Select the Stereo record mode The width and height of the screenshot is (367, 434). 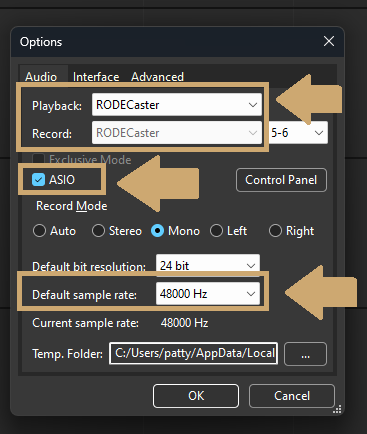98,231
